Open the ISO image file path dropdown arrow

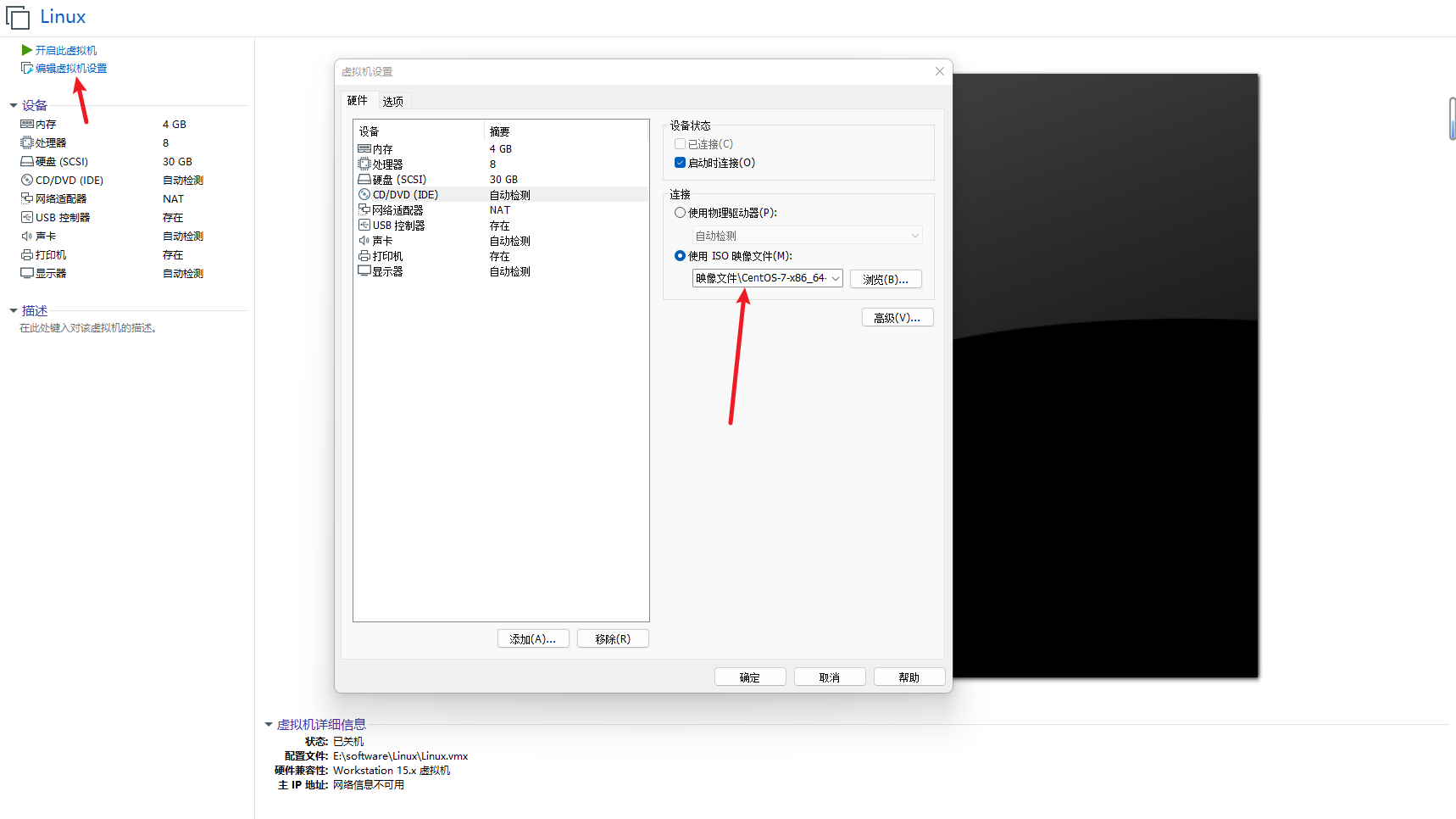click(x=836, y=278)
